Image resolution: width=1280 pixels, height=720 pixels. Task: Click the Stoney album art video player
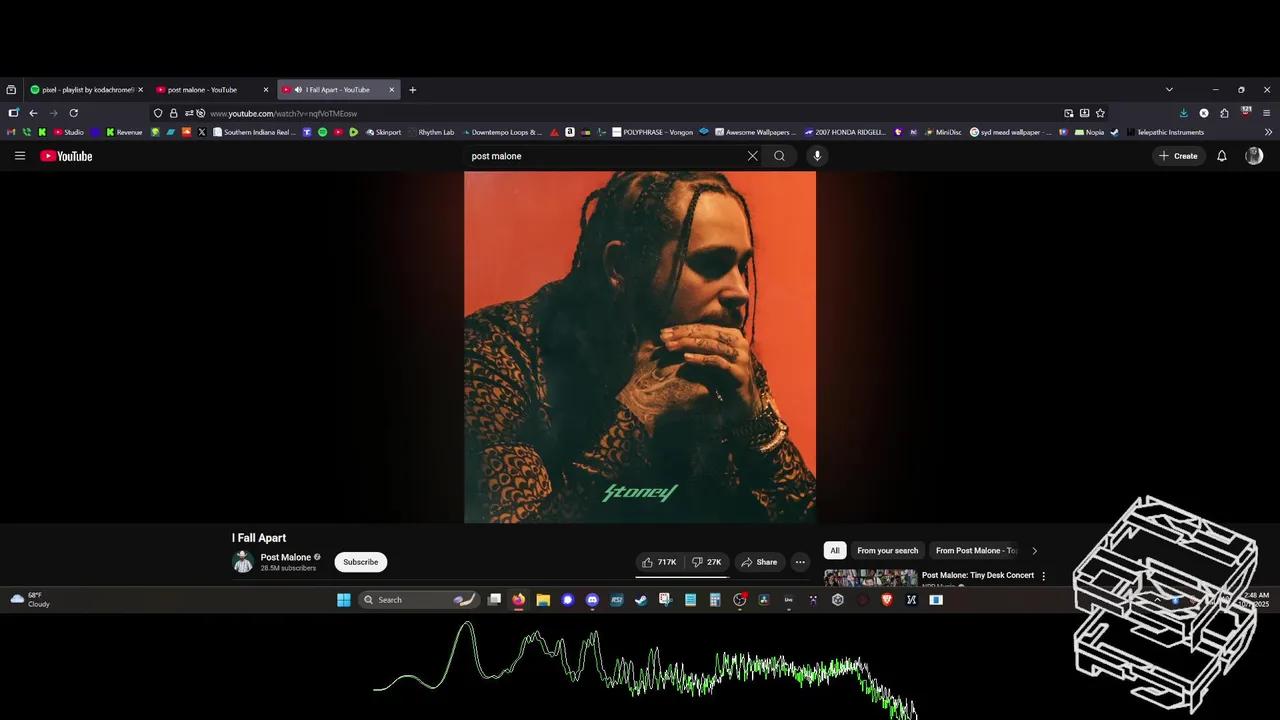pos(640,347)
